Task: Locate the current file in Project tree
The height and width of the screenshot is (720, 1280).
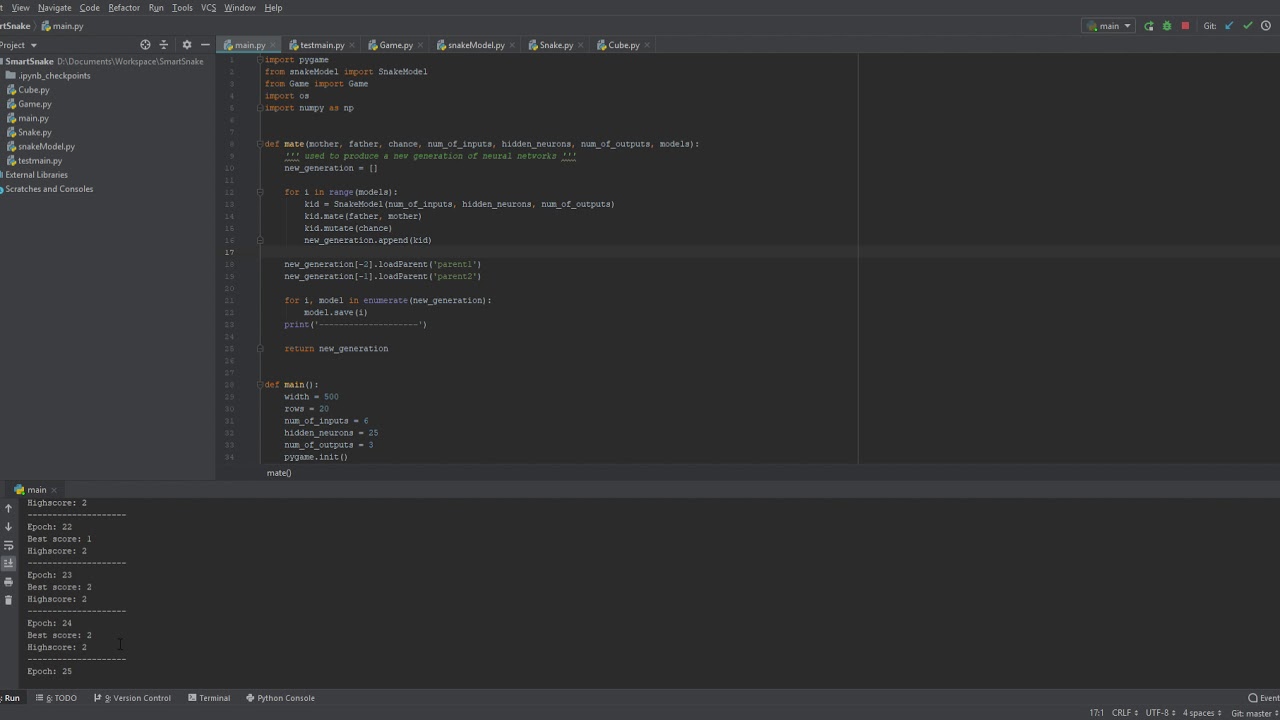Action: pyautogui.click(x=145, y=45)
